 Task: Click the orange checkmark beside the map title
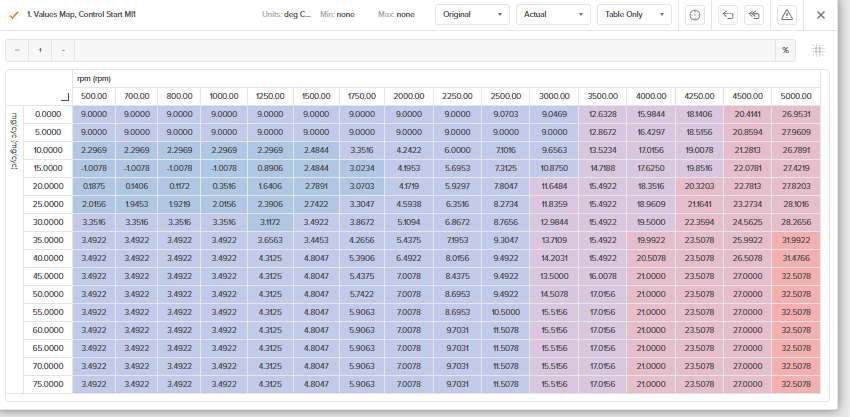click(14, 15)
